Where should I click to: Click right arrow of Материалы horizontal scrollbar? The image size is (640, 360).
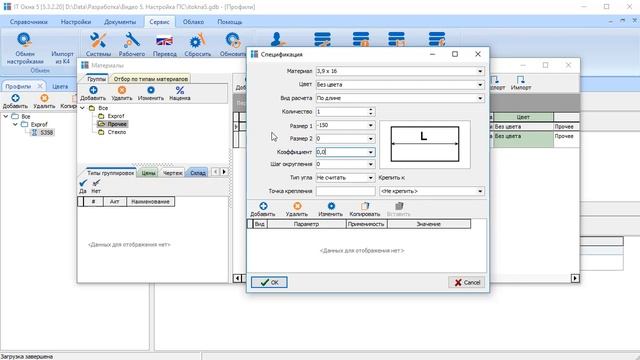click(x=575, y=278)
